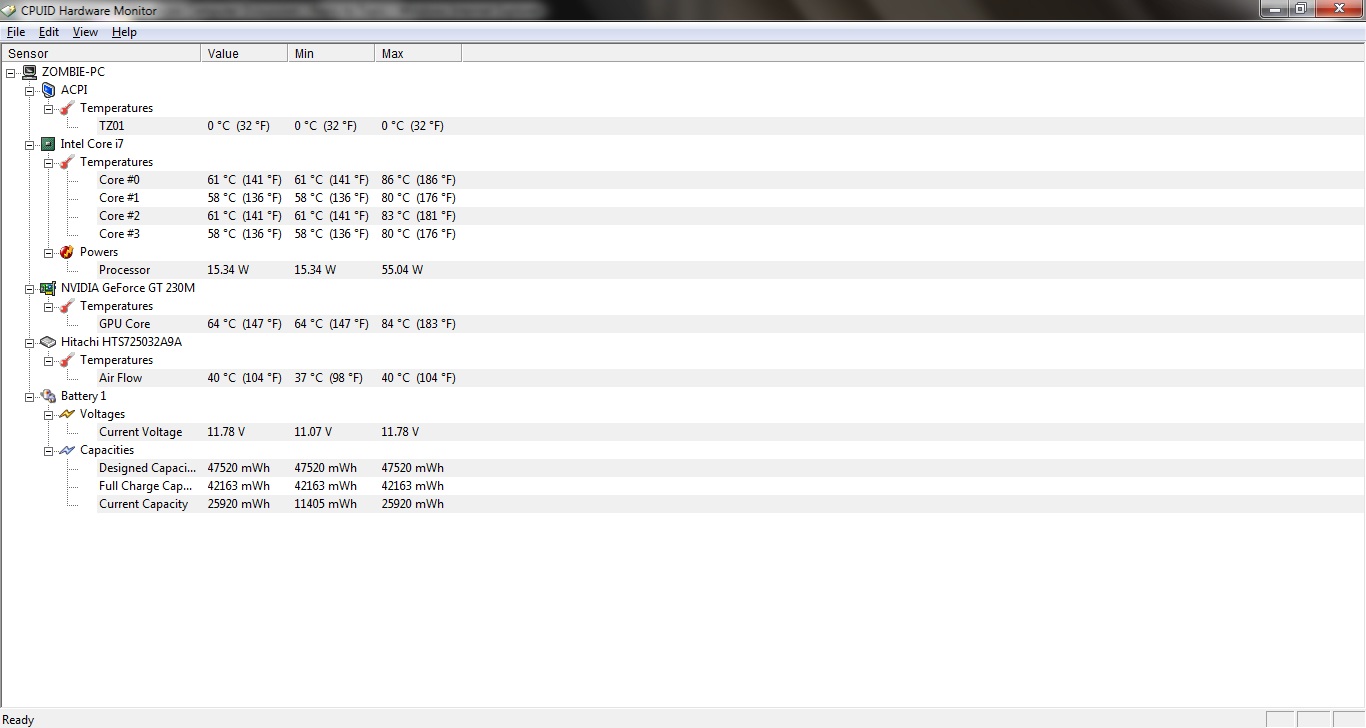Click the Hitachi hard drive icon
Image resolution: width=1366 pixels, height=728 pixels.
[48, 342]
